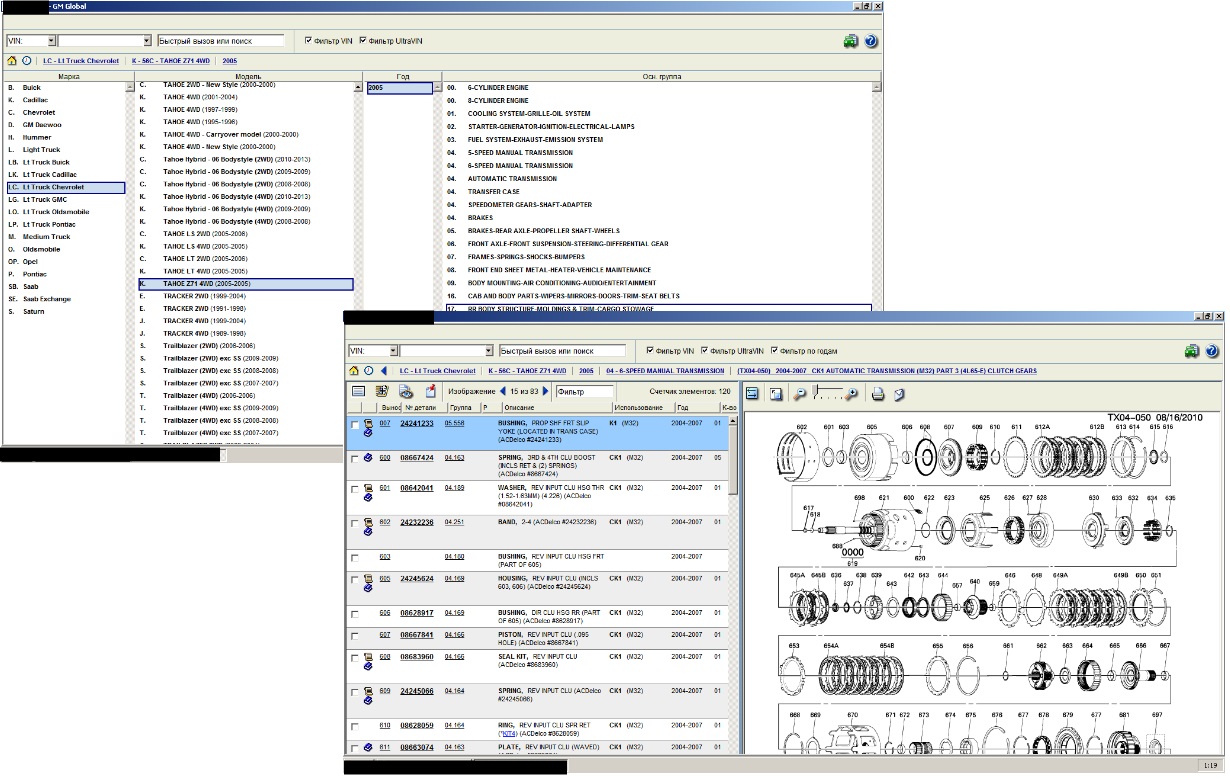The width and height of the screenshot is (1230, 780).
Task: Click the zoom-in magnifier above the diagram
Action: (x=852, y=395)
